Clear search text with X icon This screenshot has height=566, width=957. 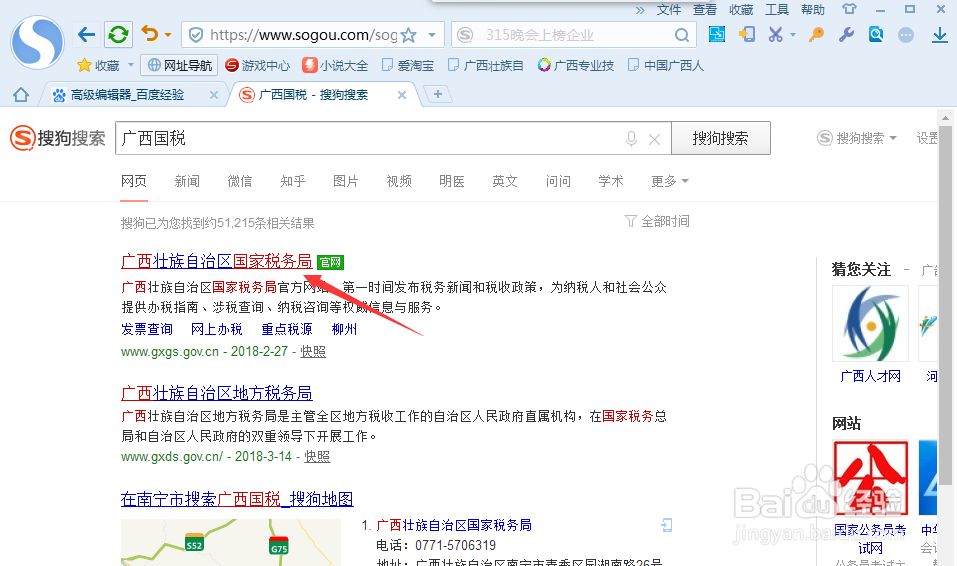(654, 140)
